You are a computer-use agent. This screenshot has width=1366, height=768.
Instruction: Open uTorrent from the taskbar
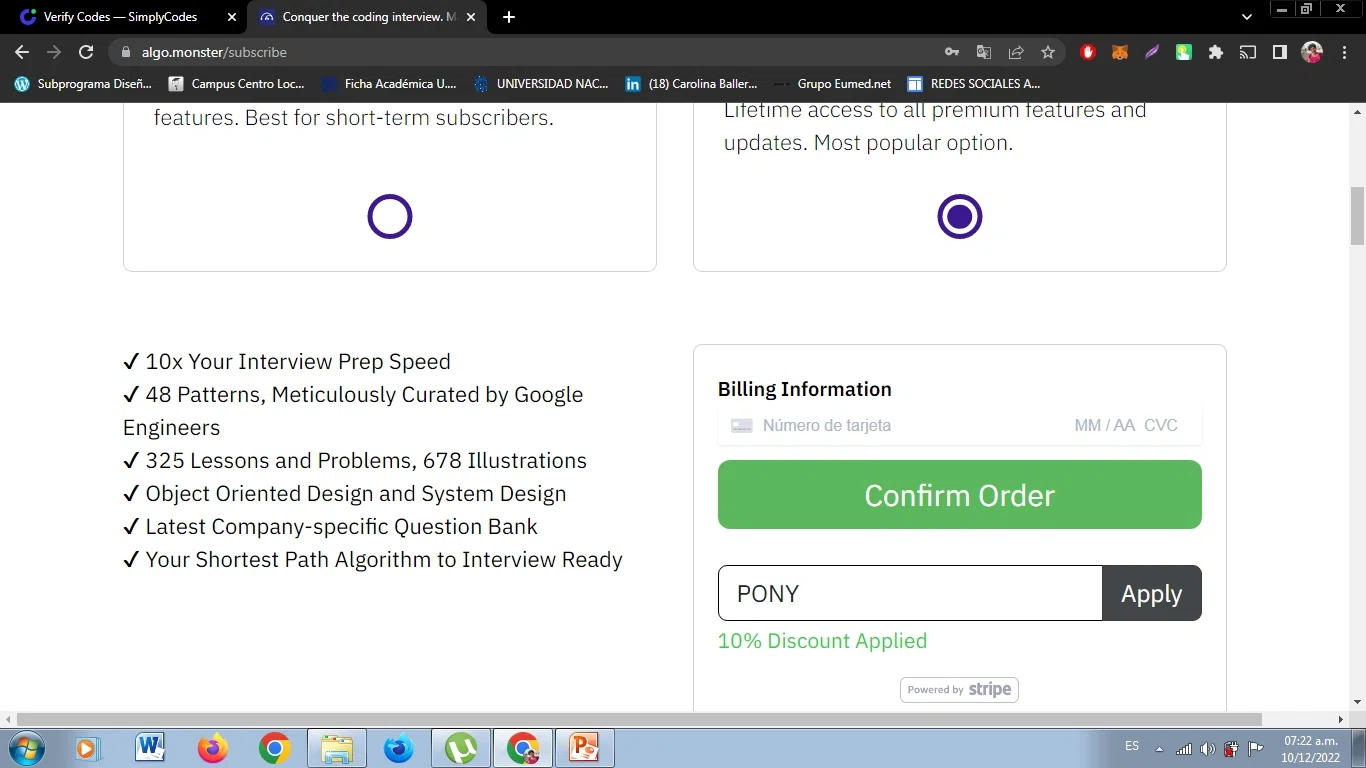click(460, 748)
